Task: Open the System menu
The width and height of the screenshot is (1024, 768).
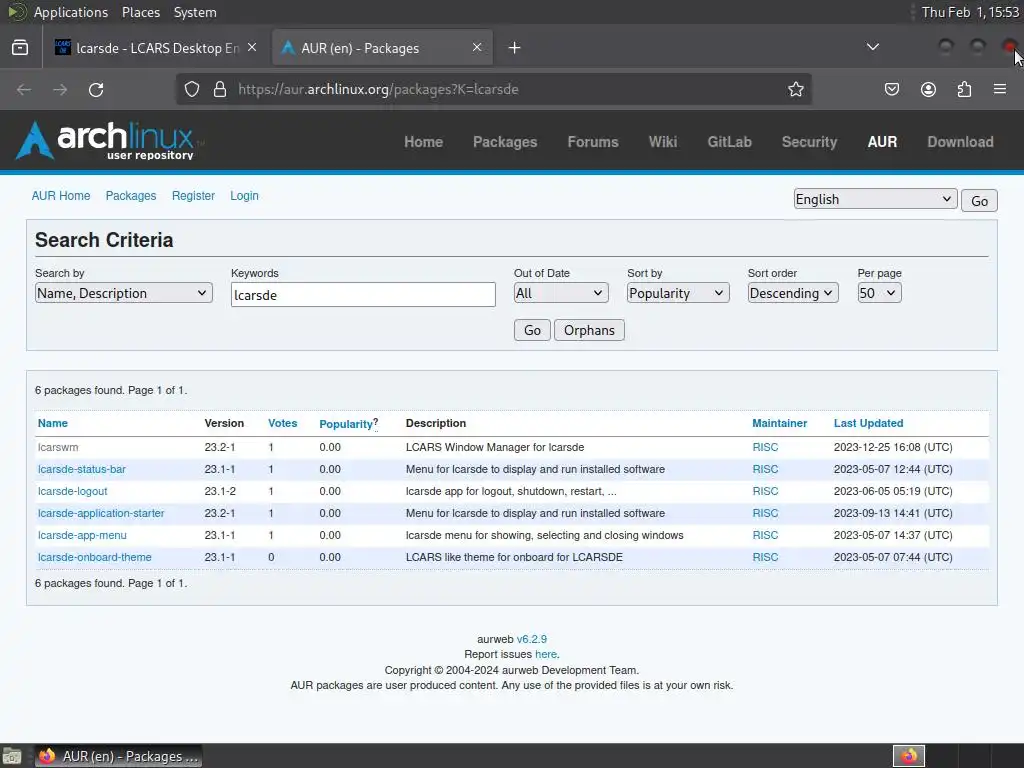Action: [195, 12]
